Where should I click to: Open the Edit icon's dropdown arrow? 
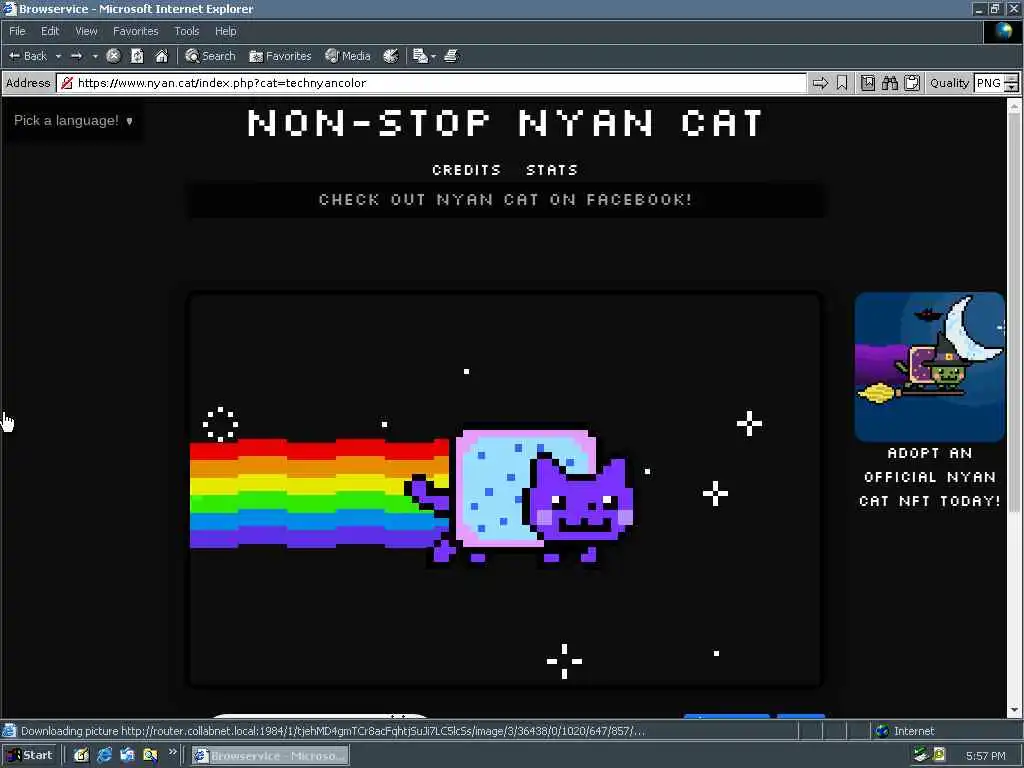pos(434,56)
